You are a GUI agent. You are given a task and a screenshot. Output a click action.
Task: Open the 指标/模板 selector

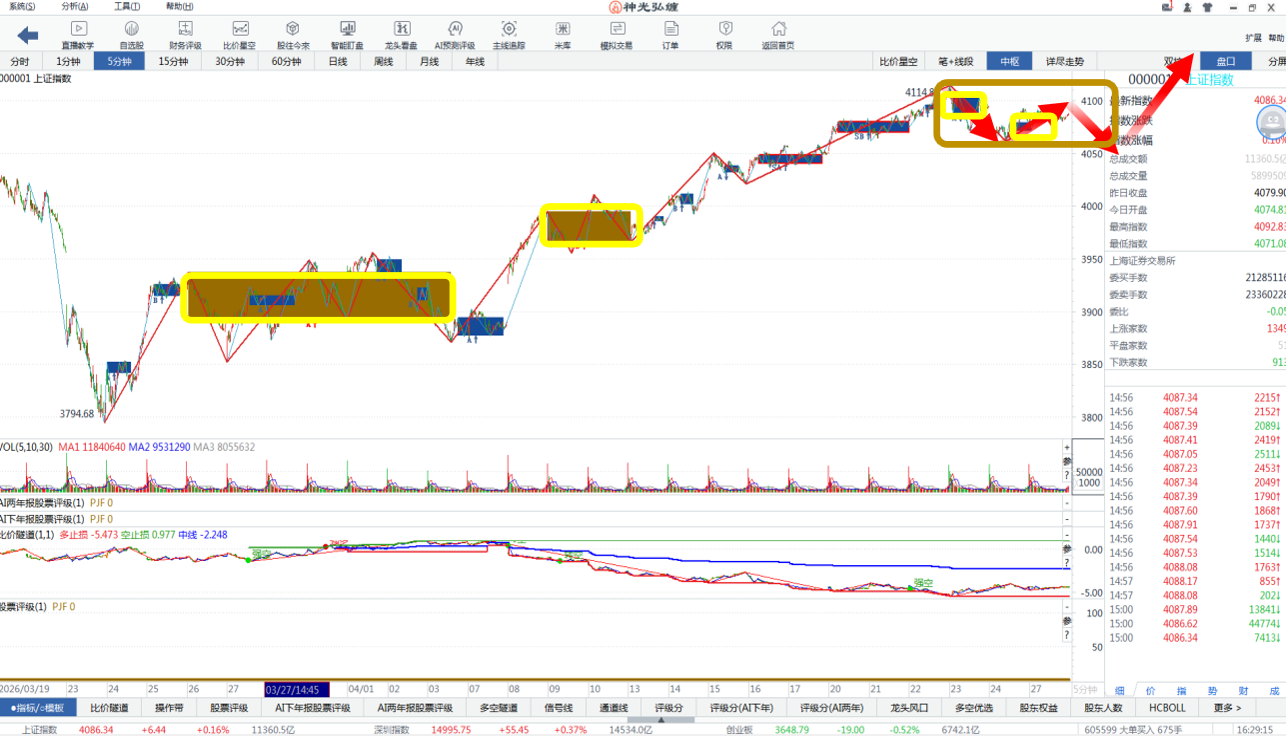pos(38,708)
